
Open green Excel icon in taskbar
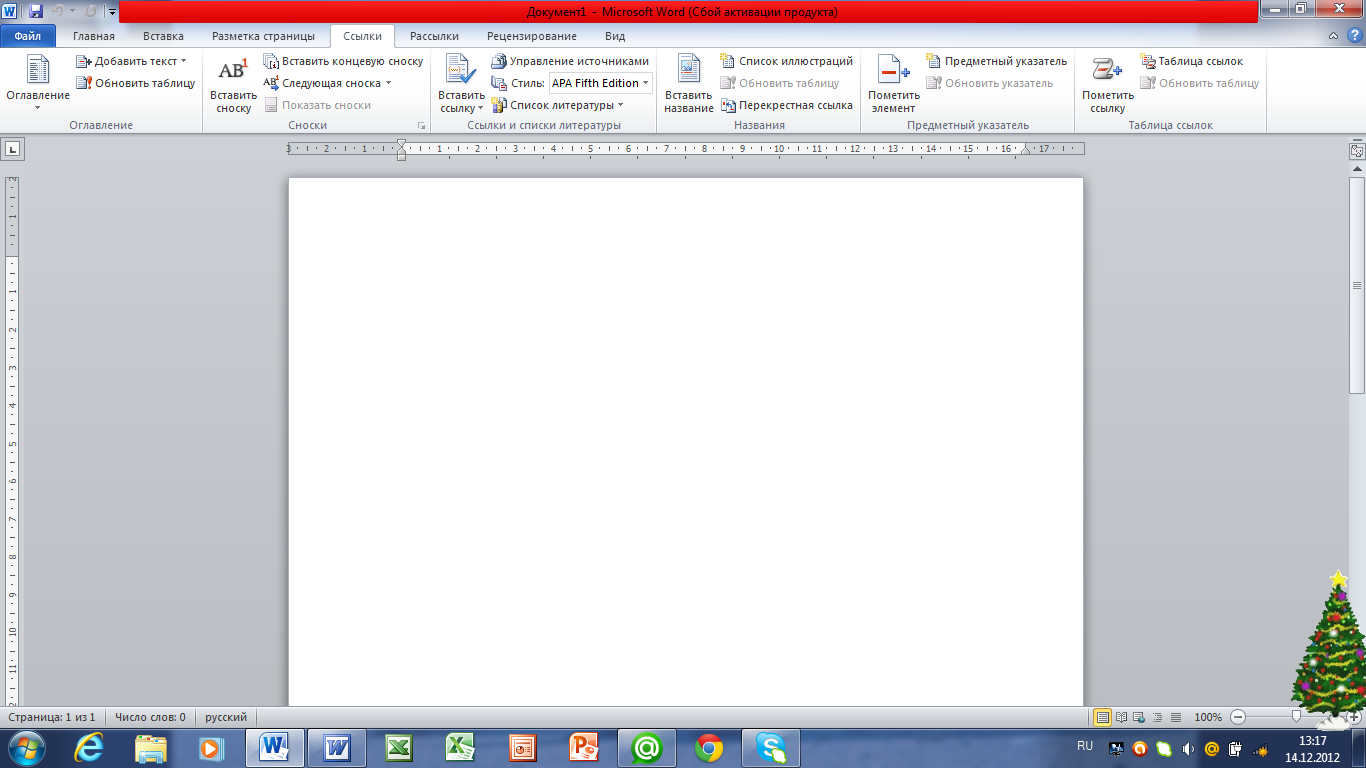pyautogui.click(x=399, y=747)
